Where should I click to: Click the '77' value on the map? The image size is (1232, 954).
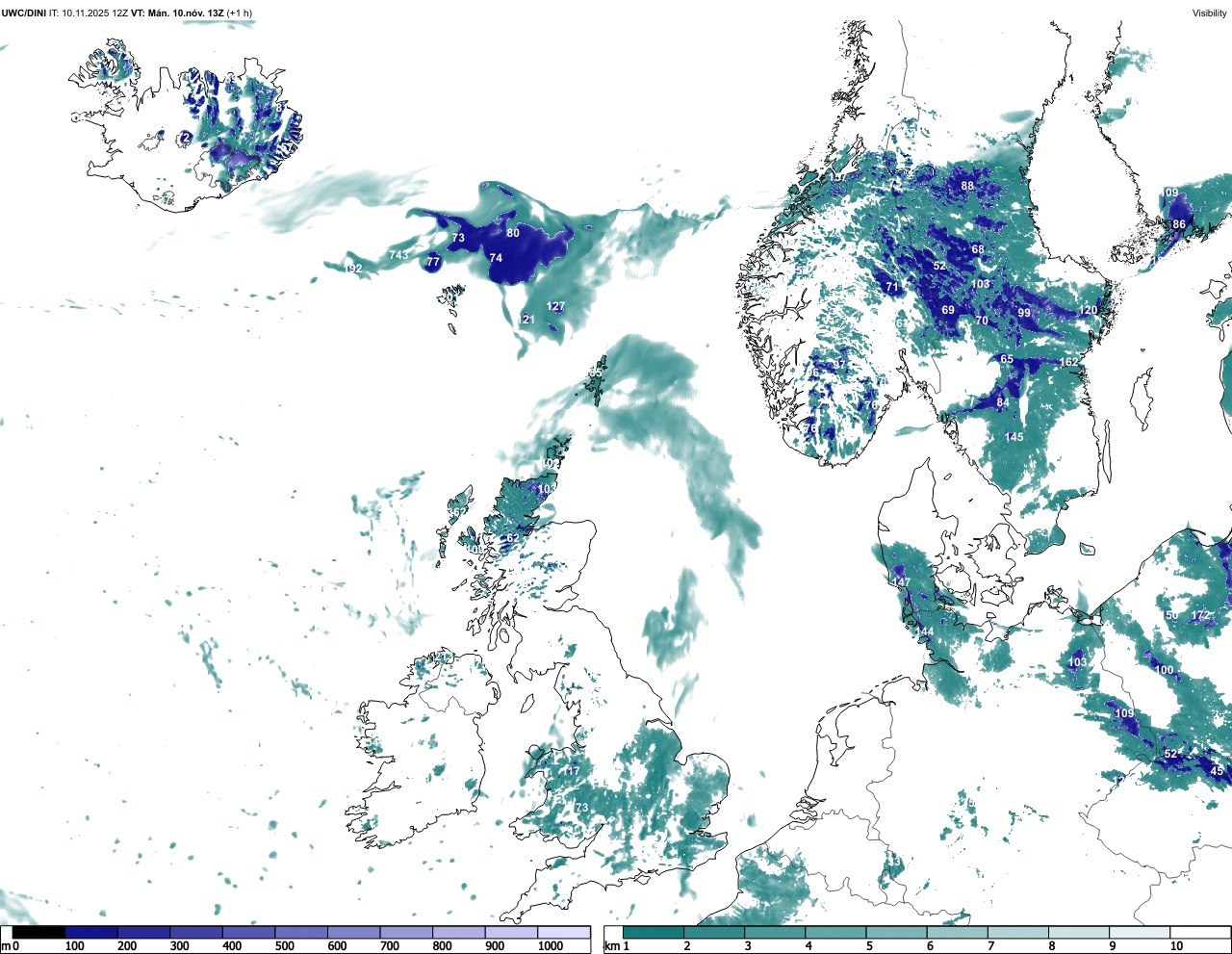(433, 262)
